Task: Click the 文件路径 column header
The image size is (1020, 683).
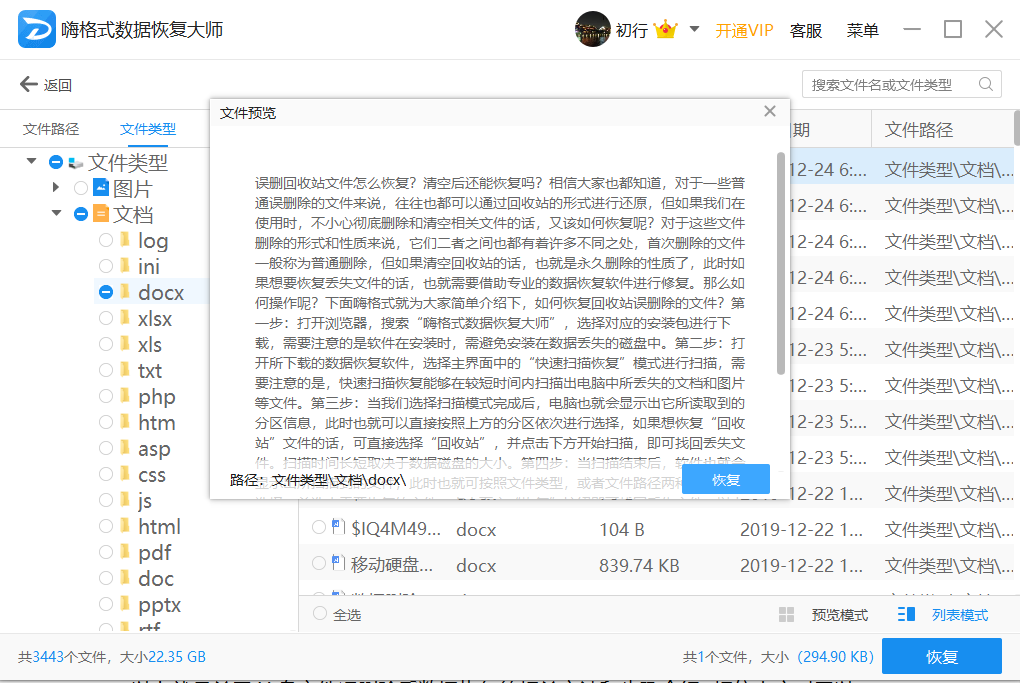Action: click(919, 129)
